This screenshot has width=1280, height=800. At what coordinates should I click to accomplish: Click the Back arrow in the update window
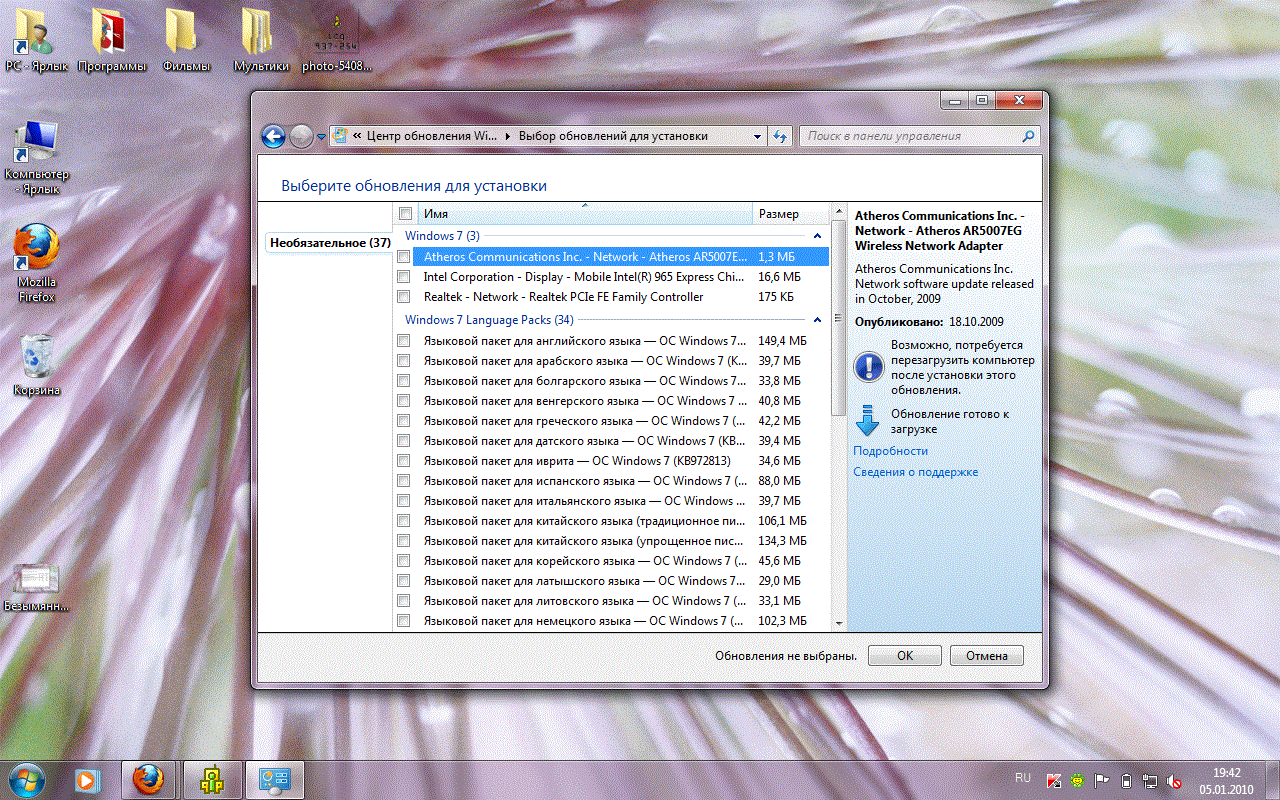pos(273,136)
